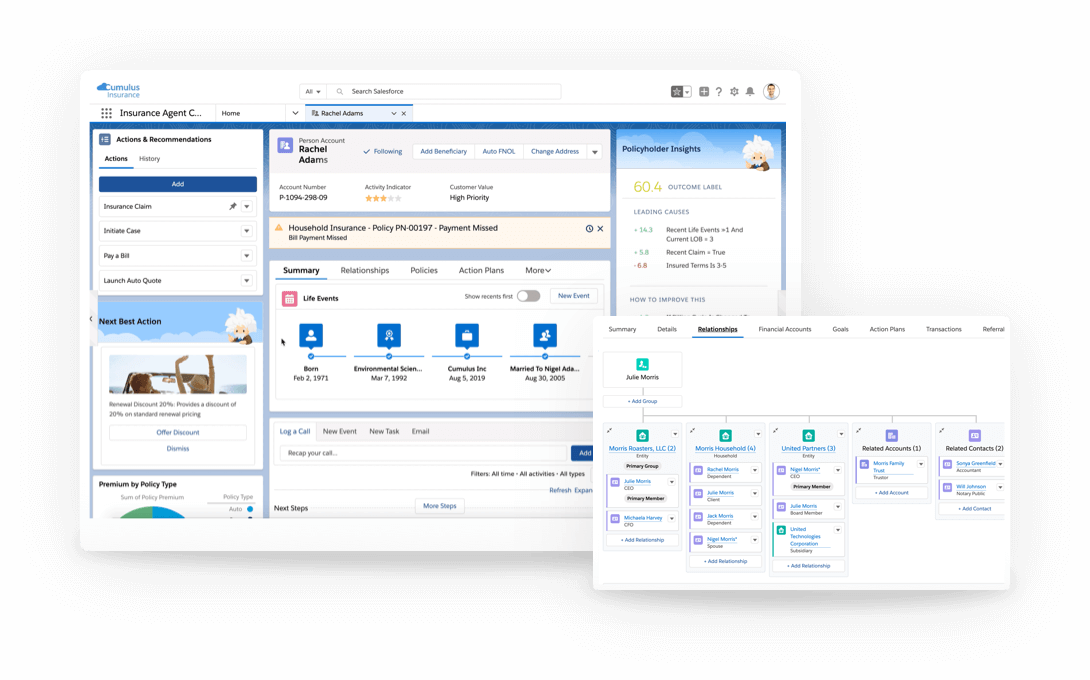Image resolution: width=1090 pixels, height=680 pixels.
Task: Select the Born life event icon
Action: click(x=311, y=335)
